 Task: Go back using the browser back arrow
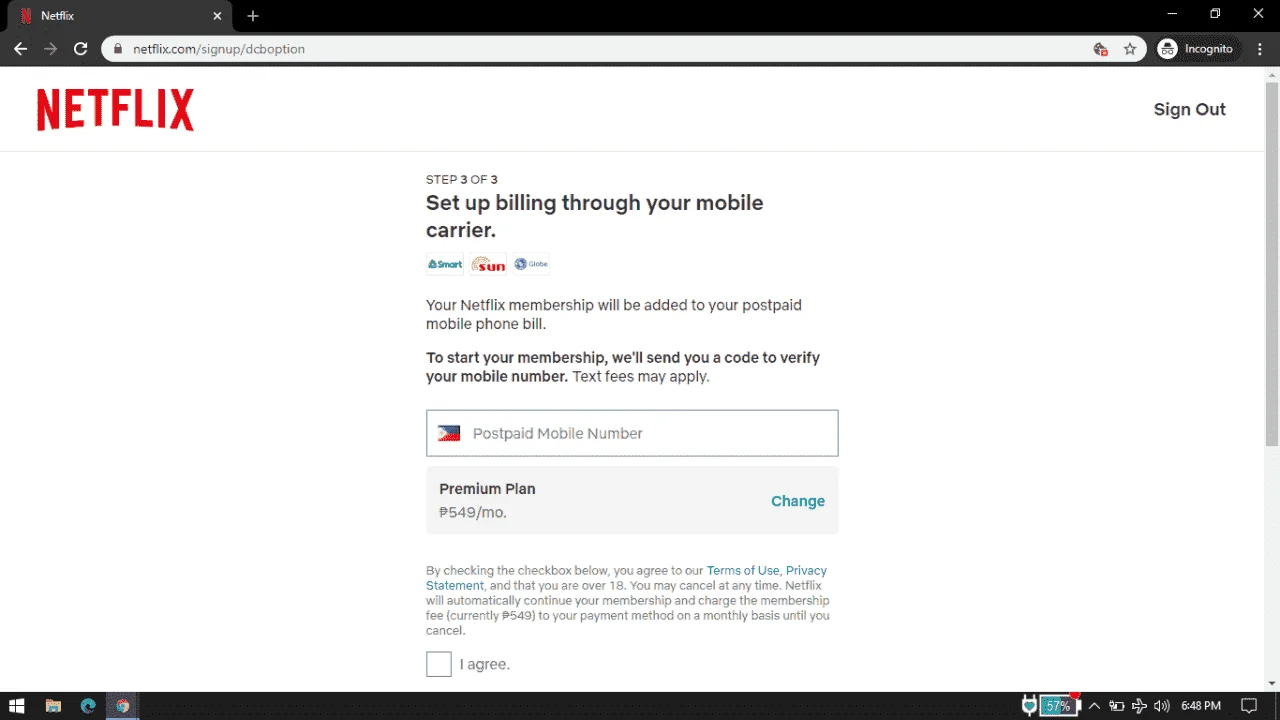click(21, 49)
